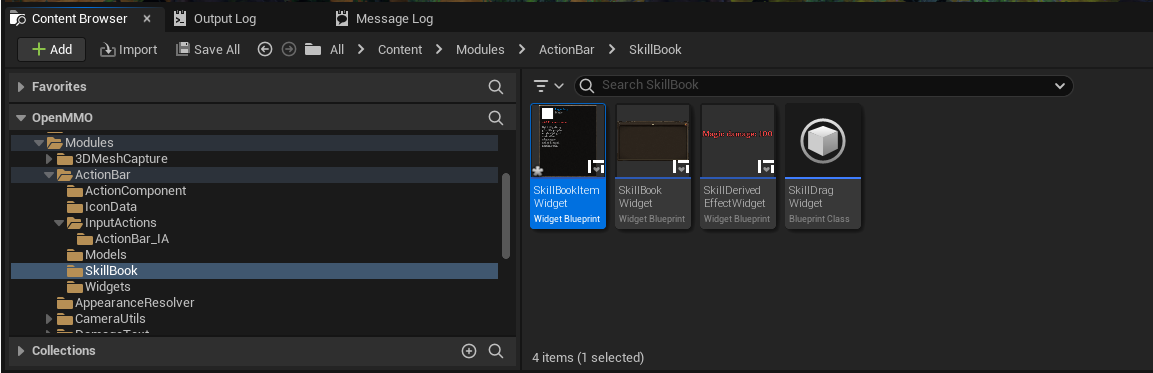Viewport: 1153px width, 373px height.
Task: Select the SkillBookItemWidget asset
Action: [568, 166]
